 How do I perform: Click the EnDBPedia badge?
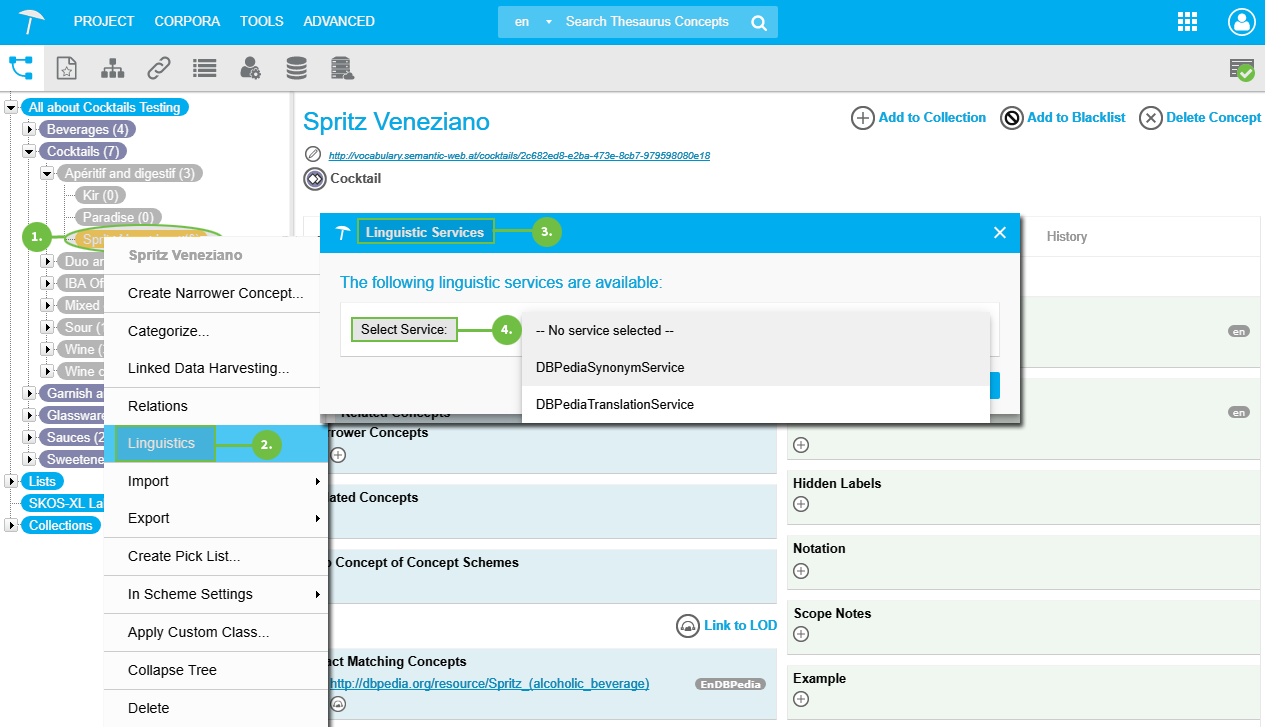tap(730, 684)
